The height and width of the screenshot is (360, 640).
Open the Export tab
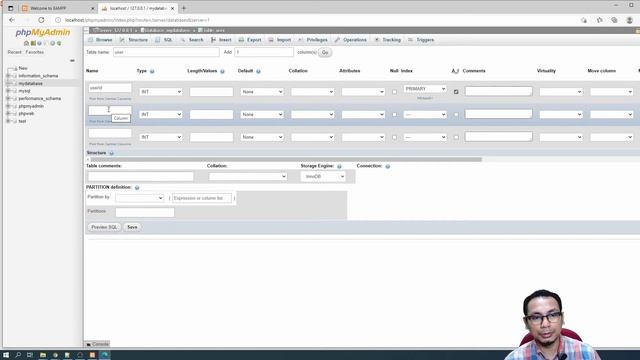pos(250,40)
